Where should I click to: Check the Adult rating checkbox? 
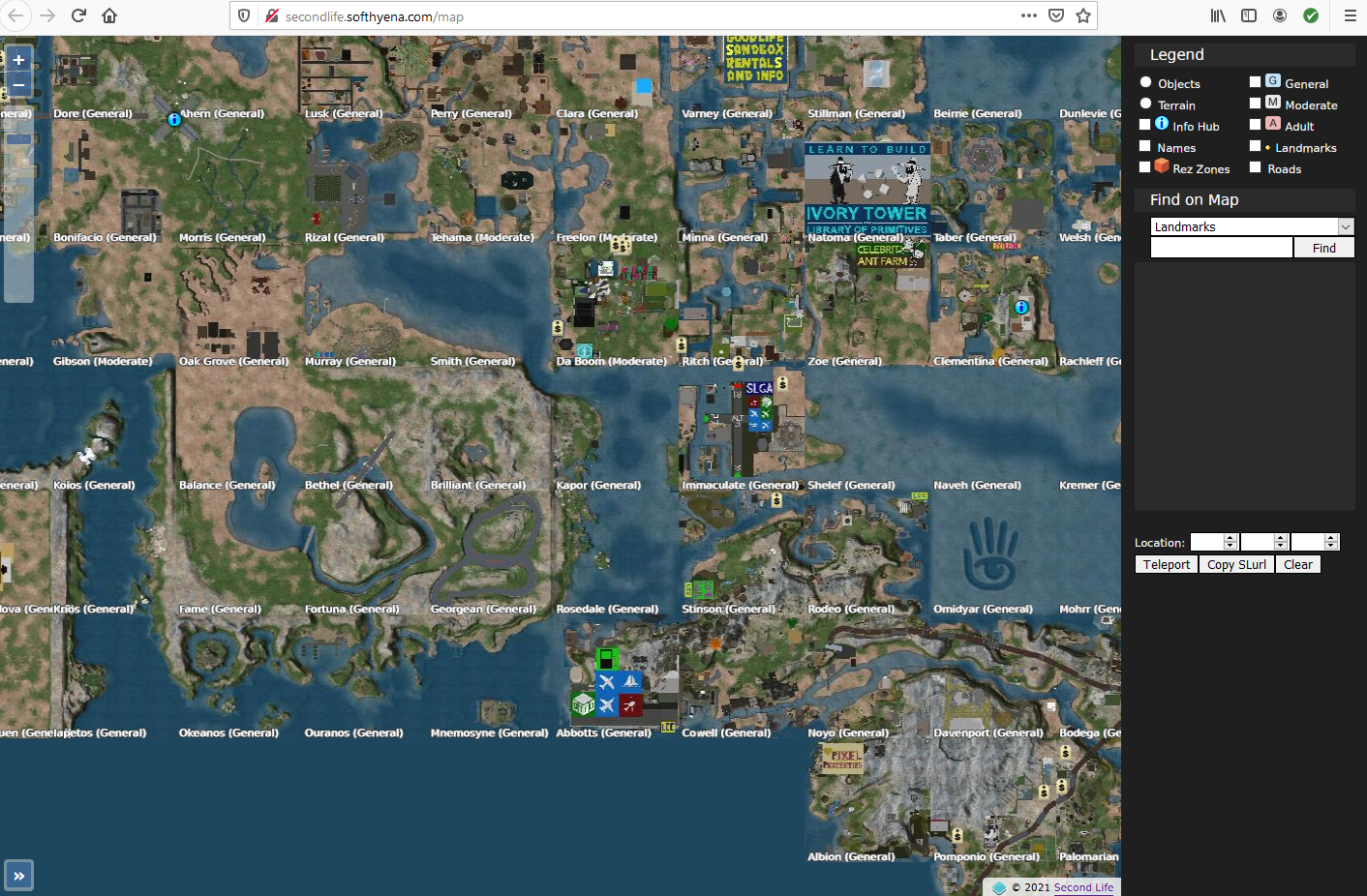coord(1255,124)
